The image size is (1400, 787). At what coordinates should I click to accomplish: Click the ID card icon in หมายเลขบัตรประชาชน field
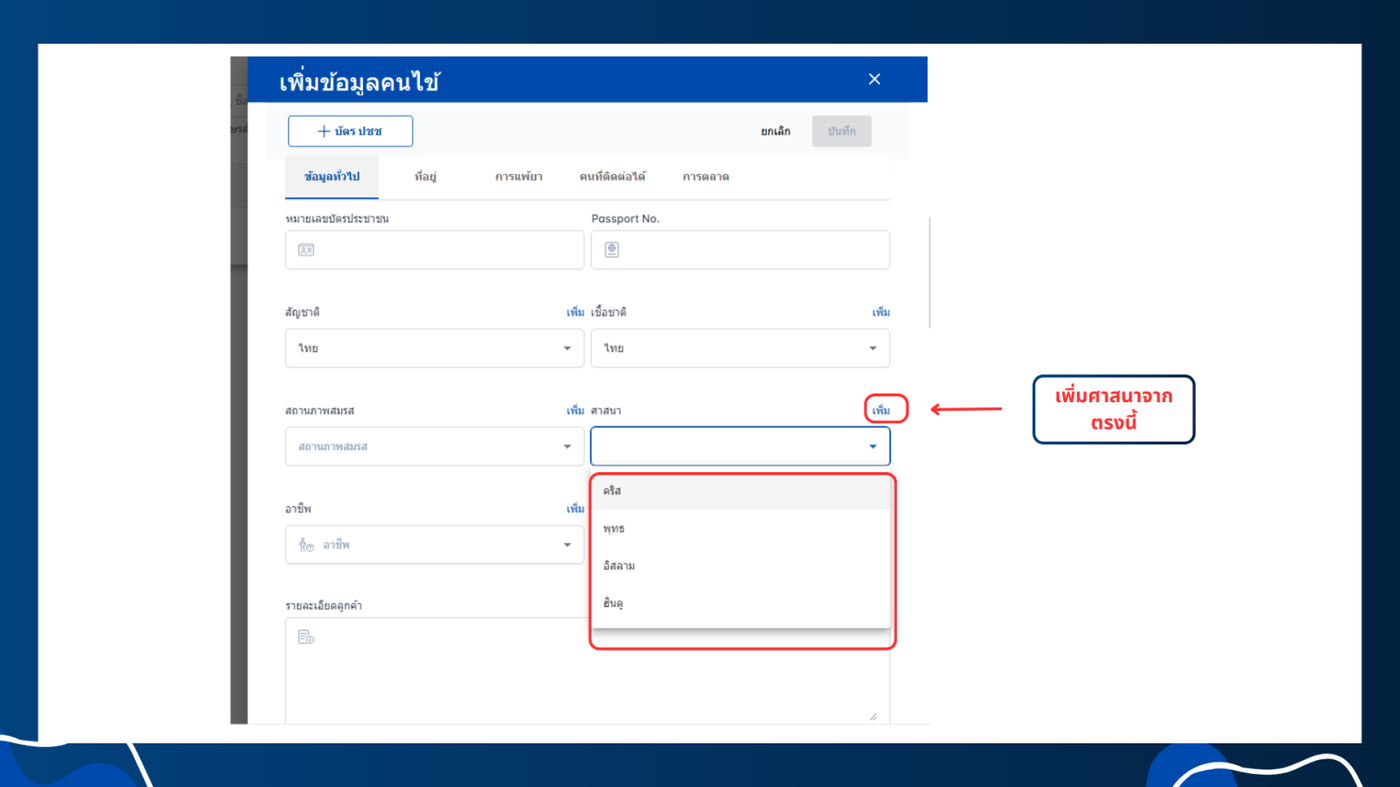point(306,250)
